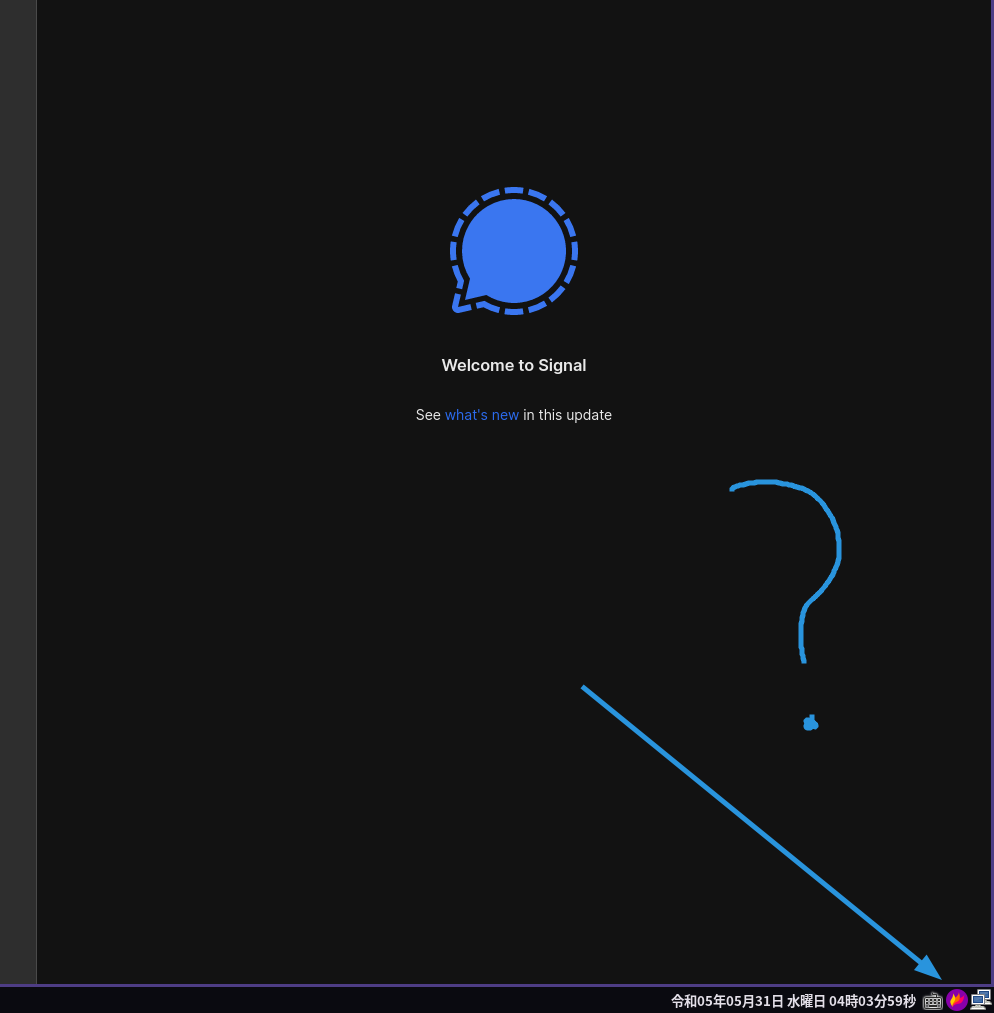Screen dimensions: 994x1013
Task: Open the dual-monitor system tray icon
Action: pos(980,999)
